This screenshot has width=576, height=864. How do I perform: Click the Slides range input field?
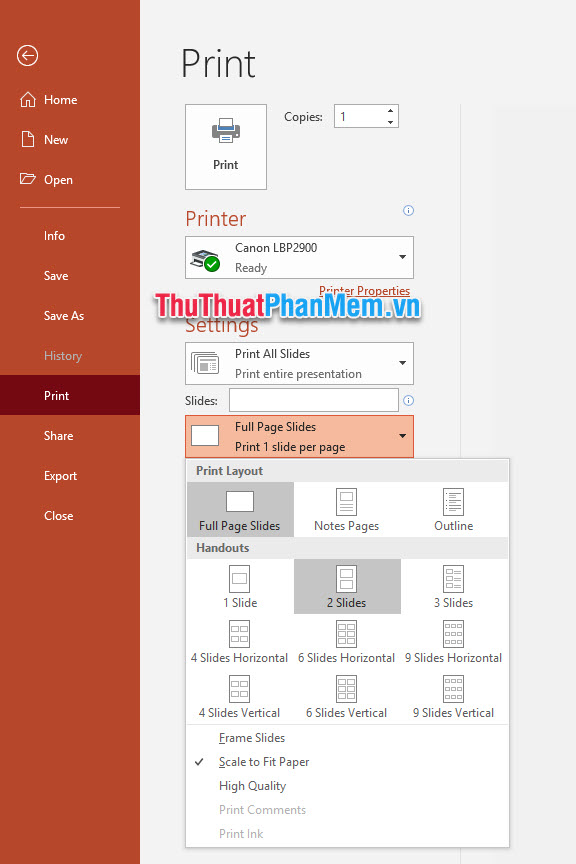(x=314, y=400)
